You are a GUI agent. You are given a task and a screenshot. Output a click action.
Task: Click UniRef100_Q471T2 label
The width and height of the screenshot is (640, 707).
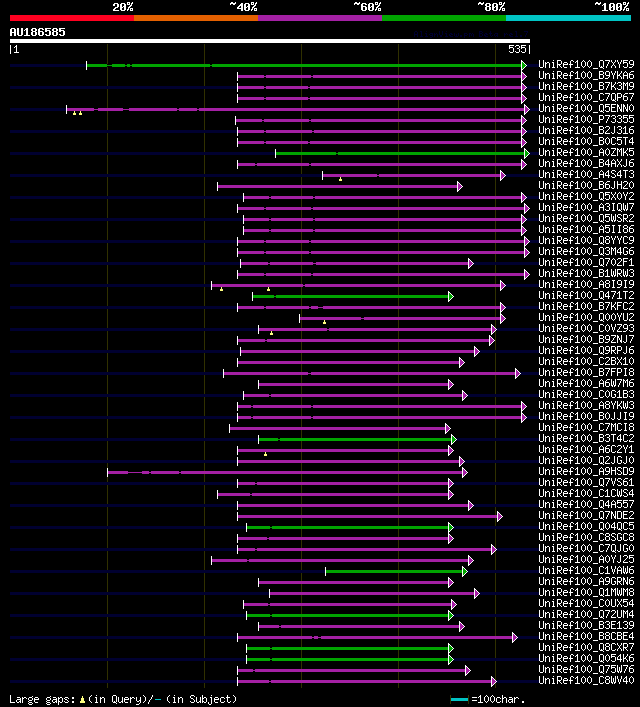point(586,295)
